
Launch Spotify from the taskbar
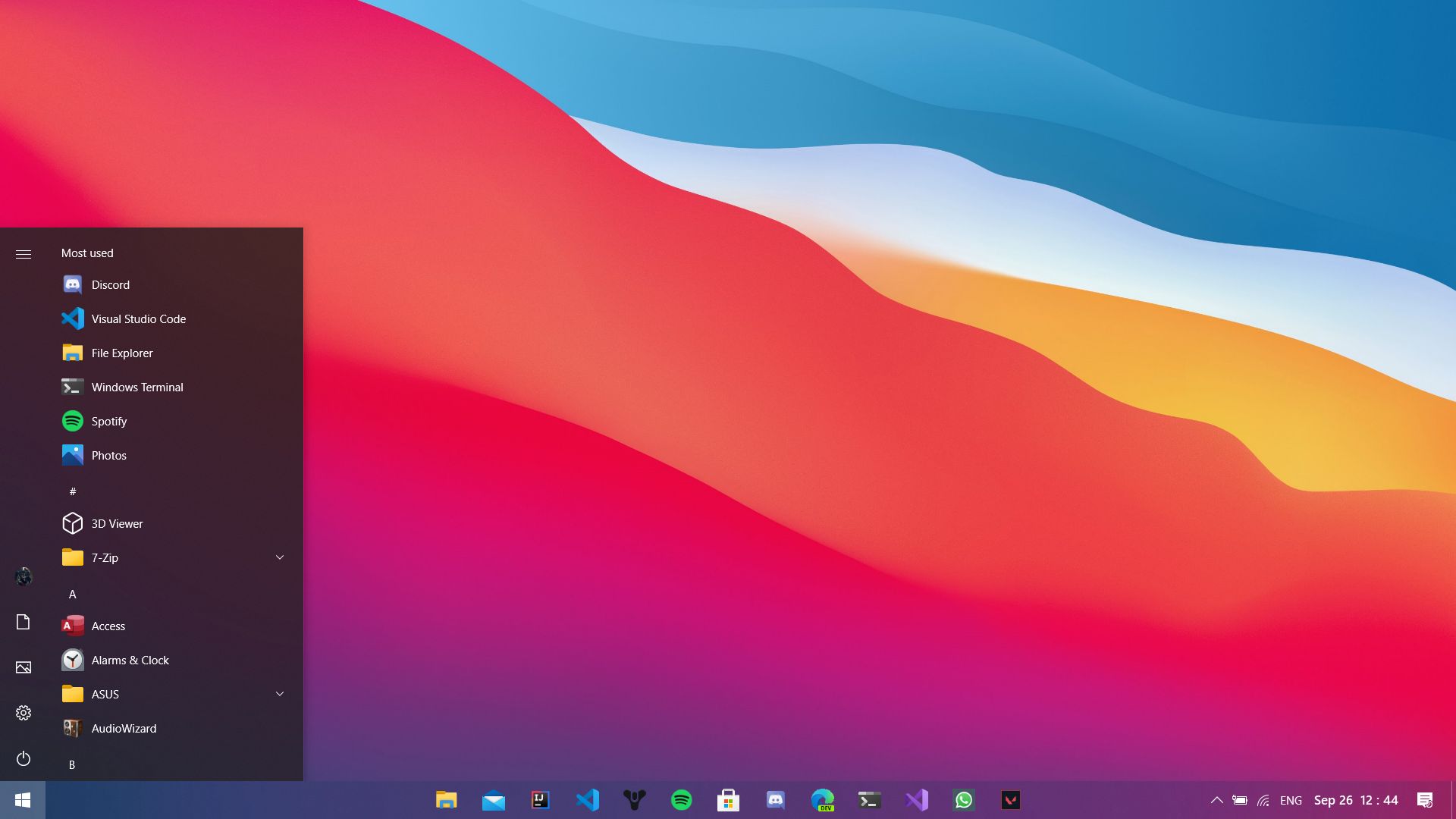[682, 799]
